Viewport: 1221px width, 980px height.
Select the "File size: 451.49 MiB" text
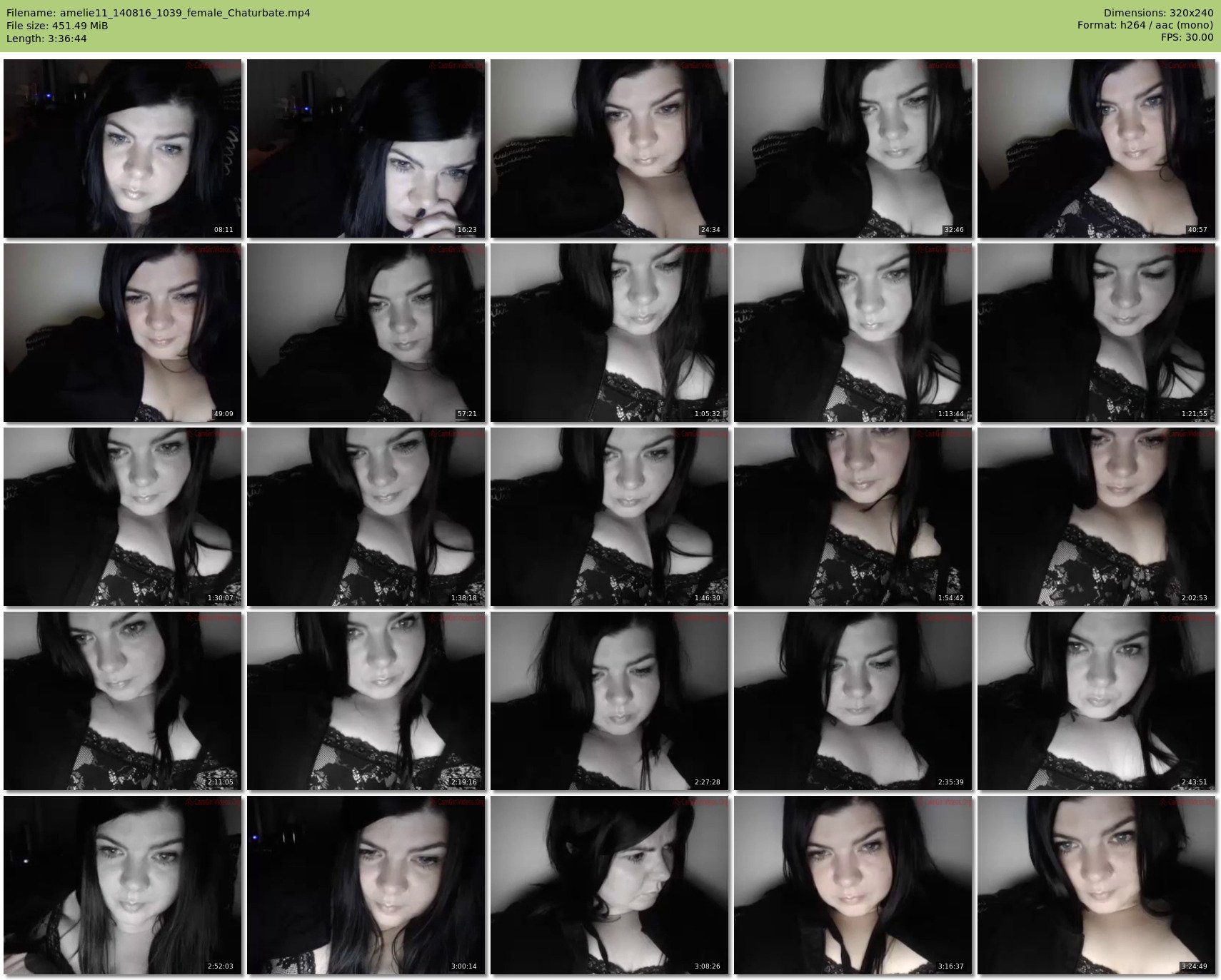coord(57,26)
